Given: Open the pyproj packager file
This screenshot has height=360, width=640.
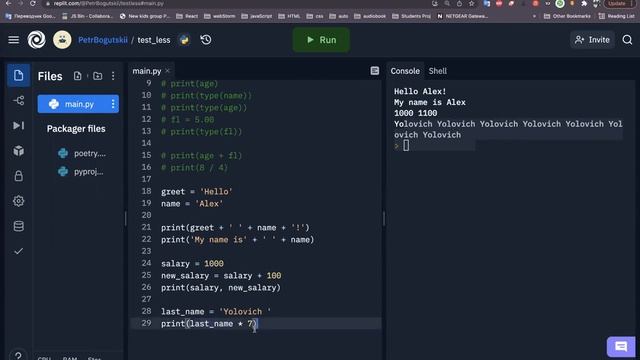Looking at the screenshot, I should click(81, 171).
